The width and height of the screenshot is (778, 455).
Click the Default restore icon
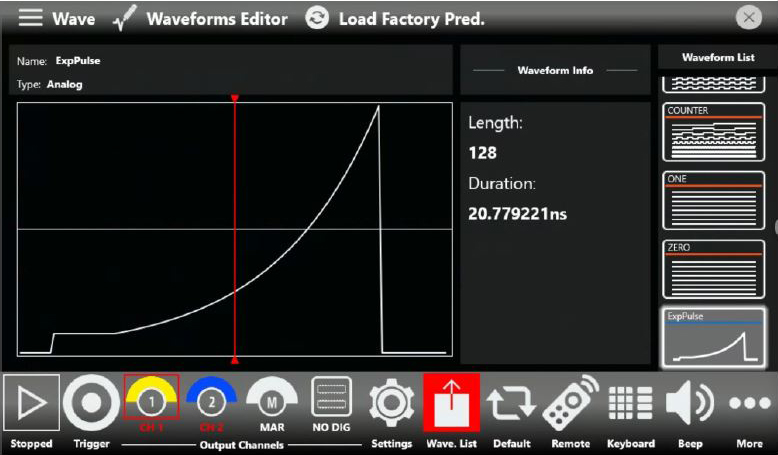[x=511, y=402]
